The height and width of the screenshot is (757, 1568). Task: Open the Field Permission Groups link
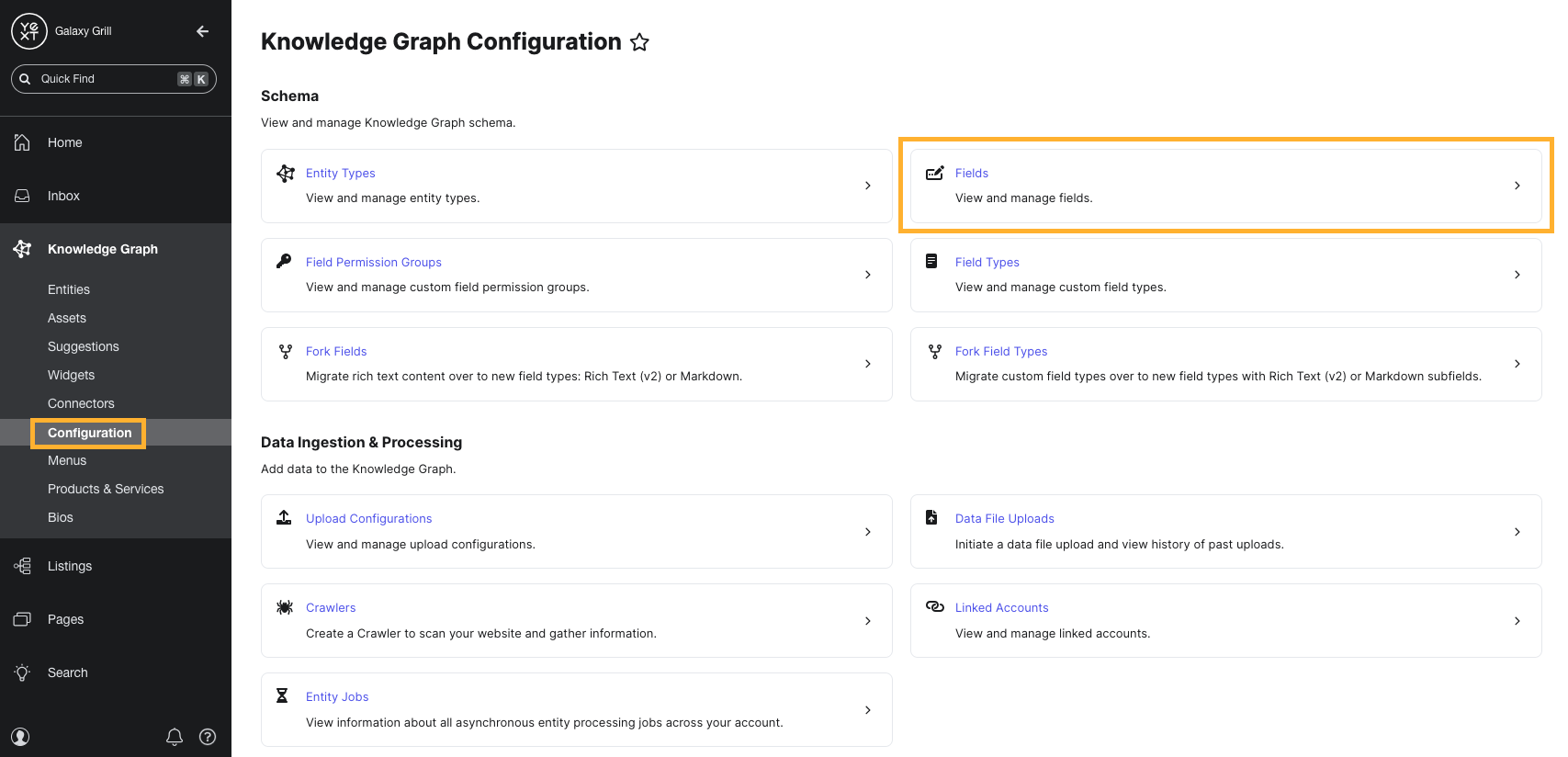[374, 262]
